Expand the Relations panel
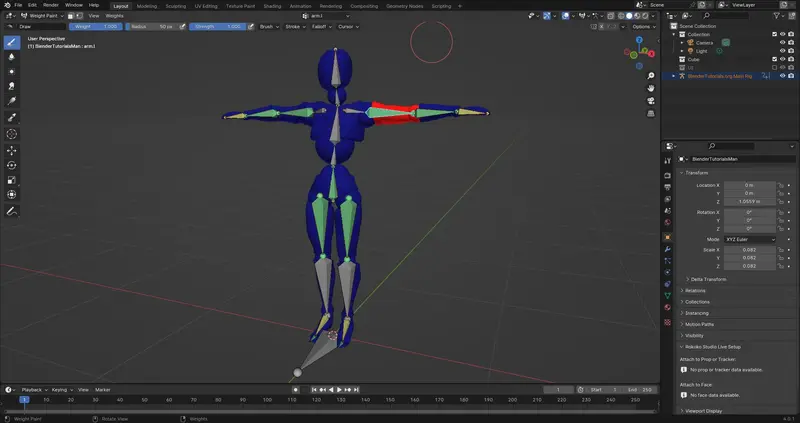The image size is (800, 423). click(x=693, y=290)
